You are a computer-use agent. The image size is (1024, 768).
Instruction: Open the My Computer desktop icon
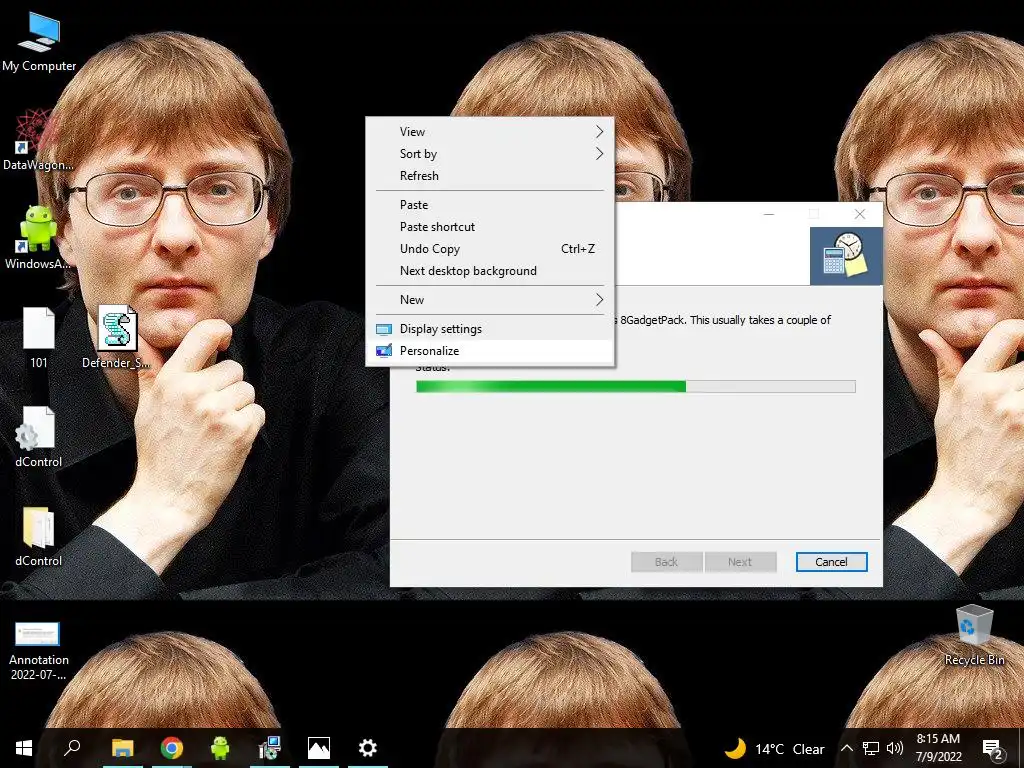[x=39, y=42]
